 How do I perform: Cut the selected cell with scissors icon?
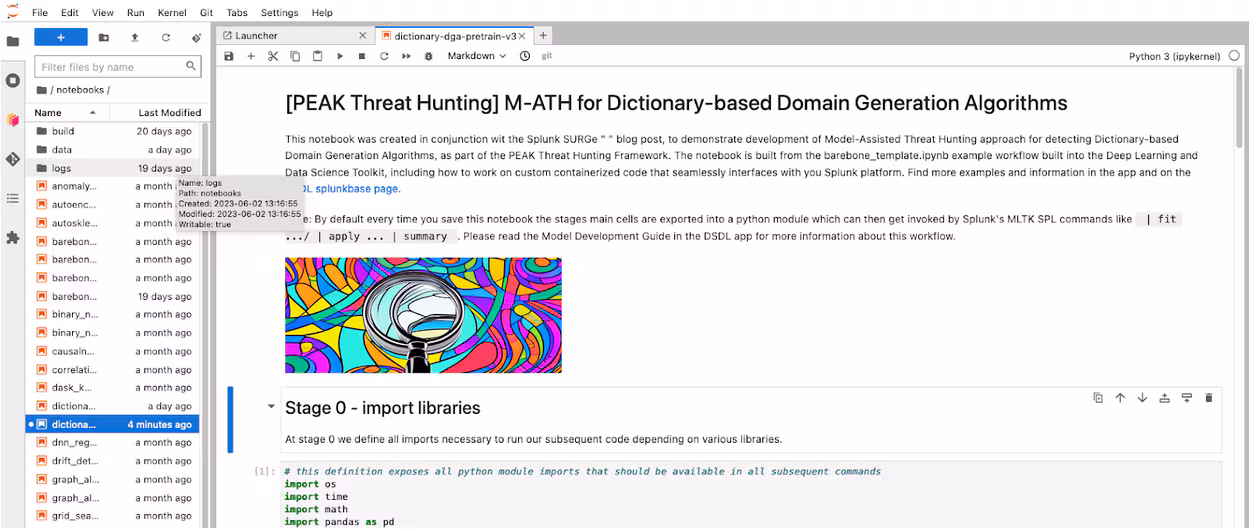point(273,56)
